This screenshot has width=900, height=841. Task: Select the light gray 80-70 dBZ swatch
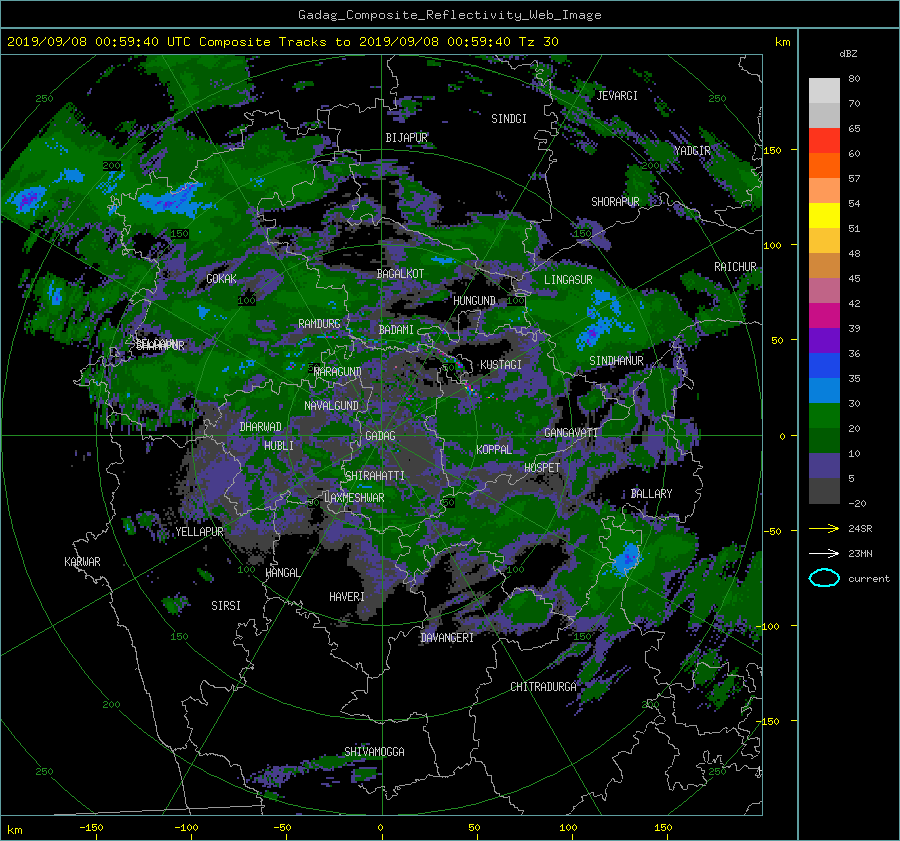coord(824,91)
